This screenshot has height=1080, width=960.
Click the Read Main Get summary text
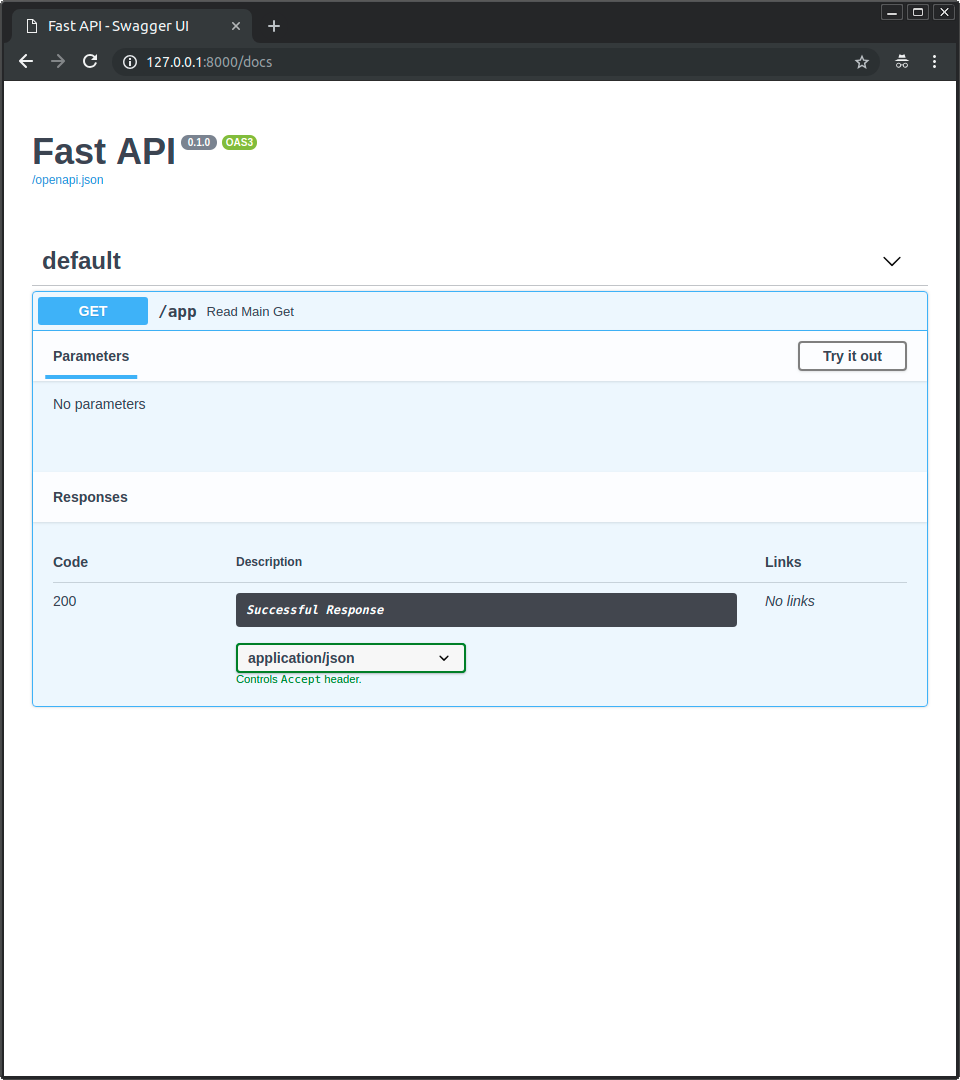coord(250,311)
